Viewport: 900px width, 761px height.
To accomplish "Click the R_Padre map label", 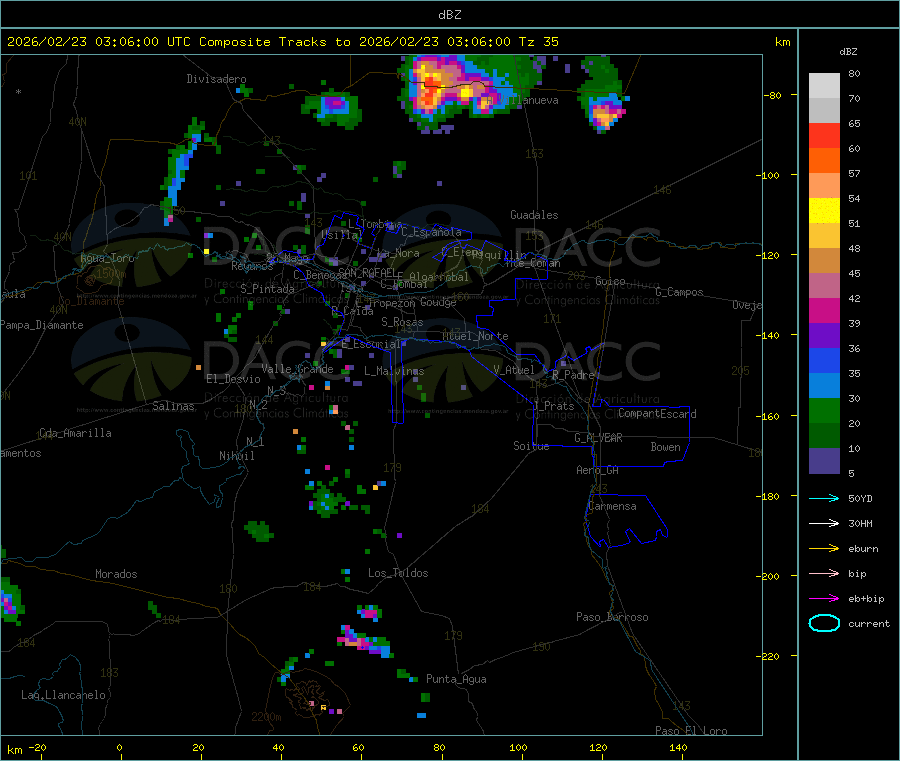I will (x=573, y=375).
